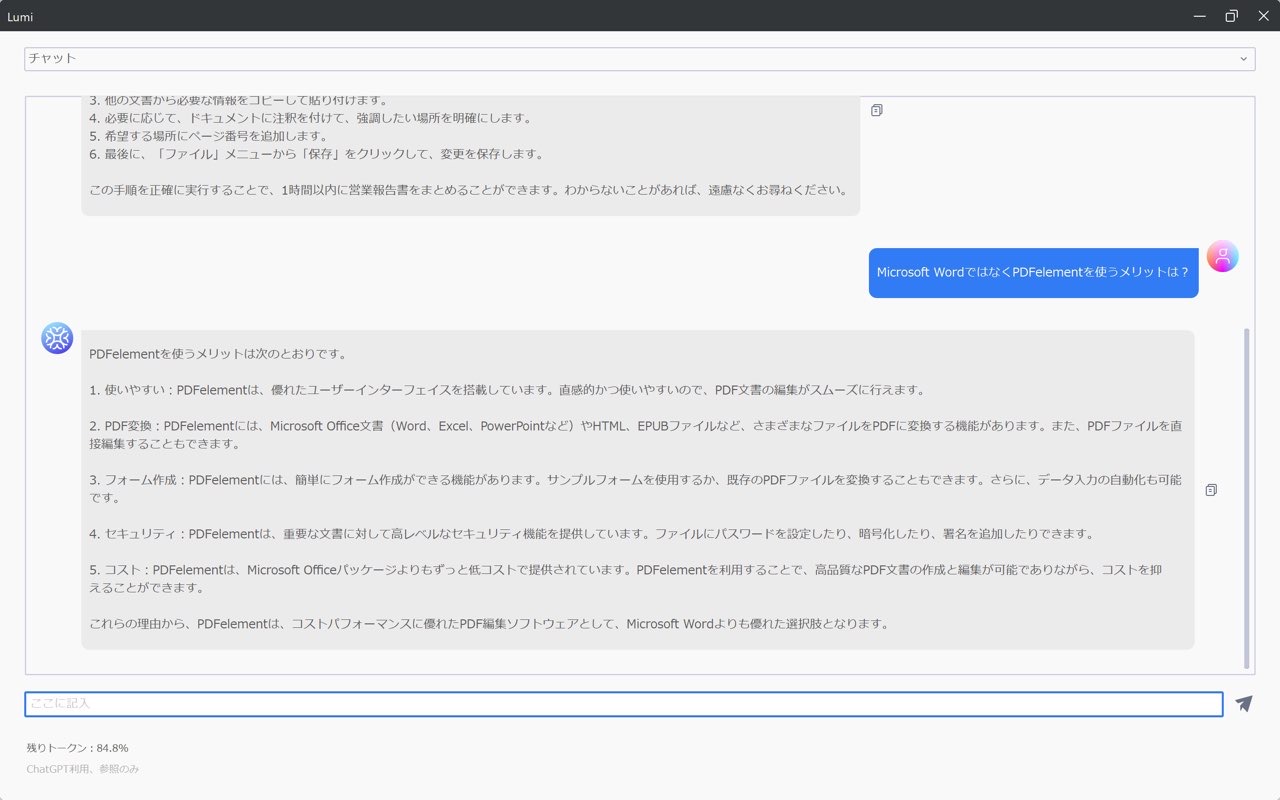Click the gray reply listing PDFelement merits

637,488
